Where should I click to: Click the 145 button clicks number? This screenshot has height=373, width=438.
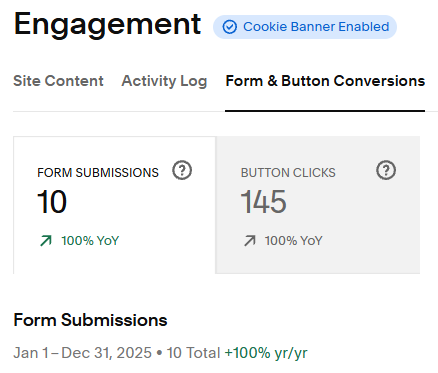tap(263, 202)
